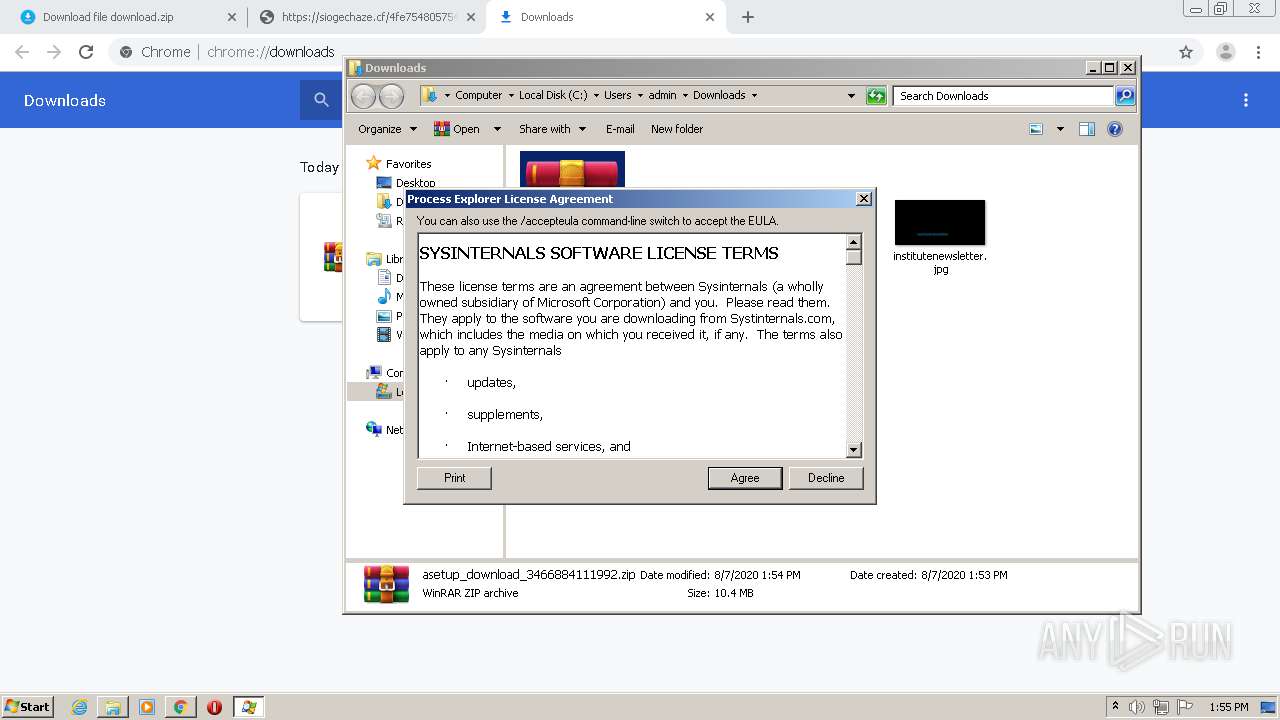Viewport: 1280px width, 720px height.
Task: Click Chrome Downloads search icon
Action: 321,100
